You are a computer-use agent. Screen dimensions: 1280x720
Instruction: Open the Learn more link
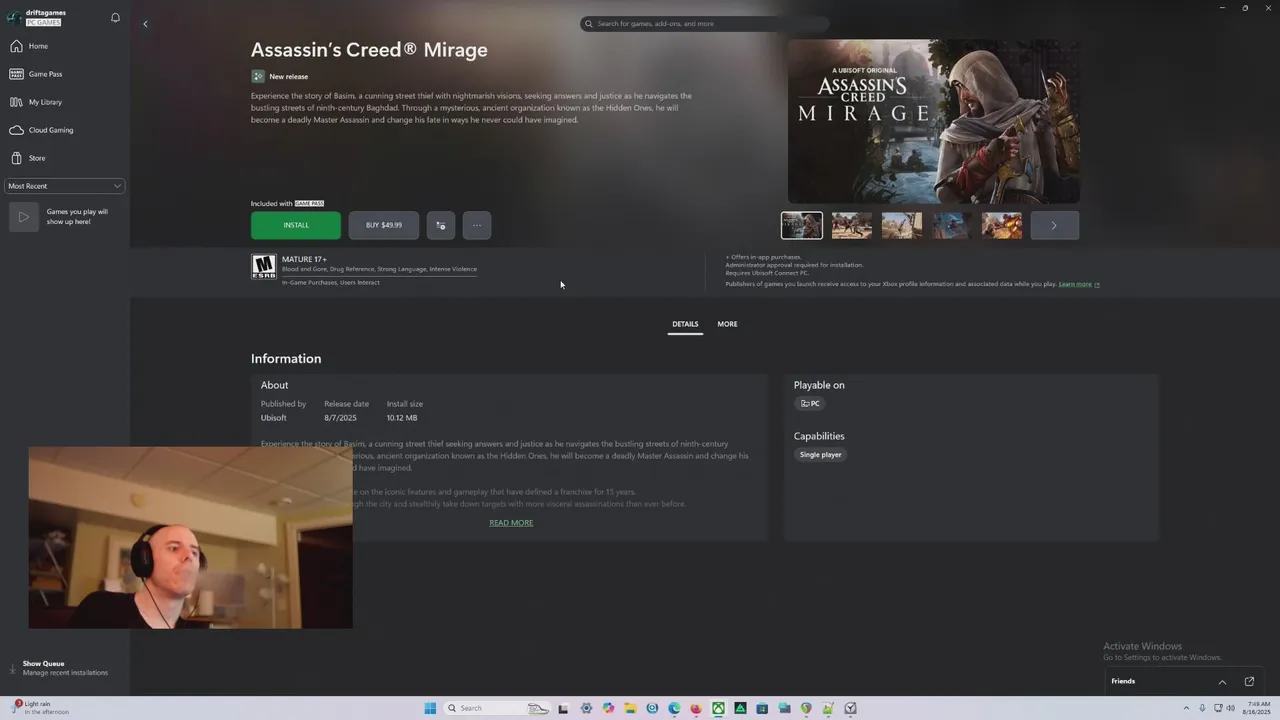tap(1079, 284)
